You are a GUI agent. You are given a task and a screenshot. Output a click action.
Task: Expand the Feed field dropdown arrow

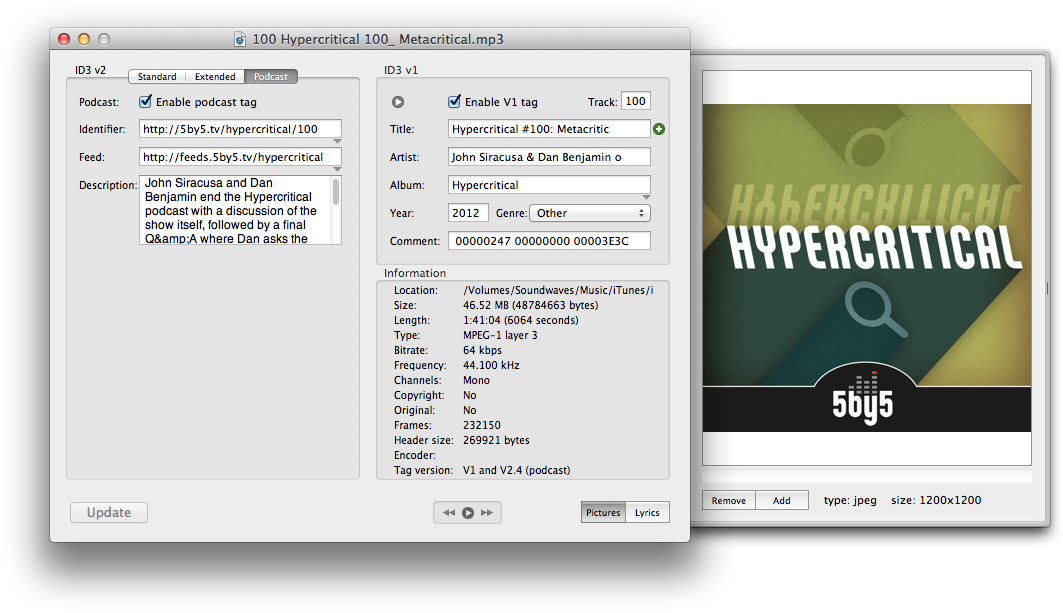(x=337, y=169)
